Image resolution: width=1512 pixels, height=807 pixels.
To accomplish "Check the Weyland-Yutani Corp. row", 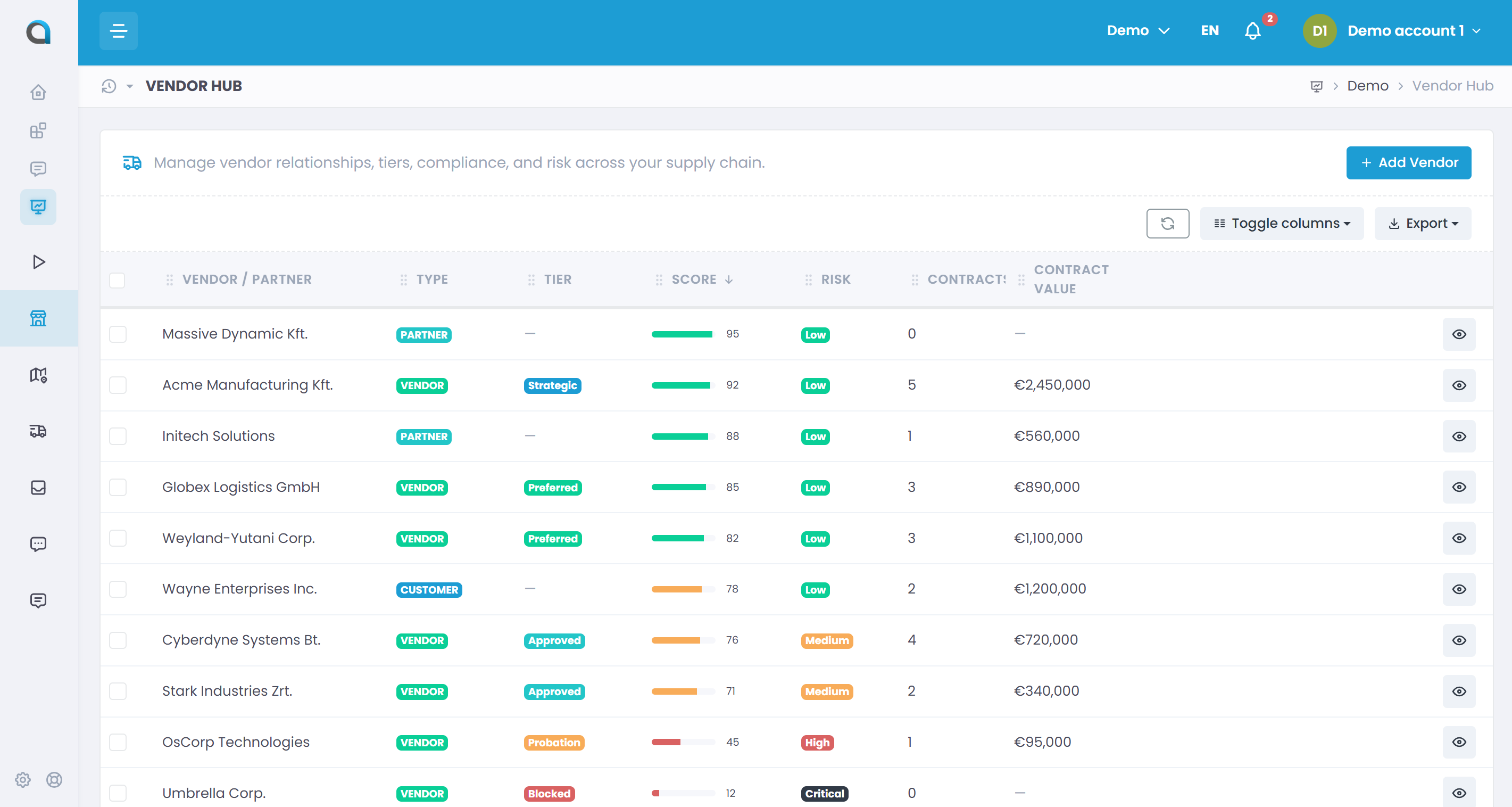I will [118, 538].
